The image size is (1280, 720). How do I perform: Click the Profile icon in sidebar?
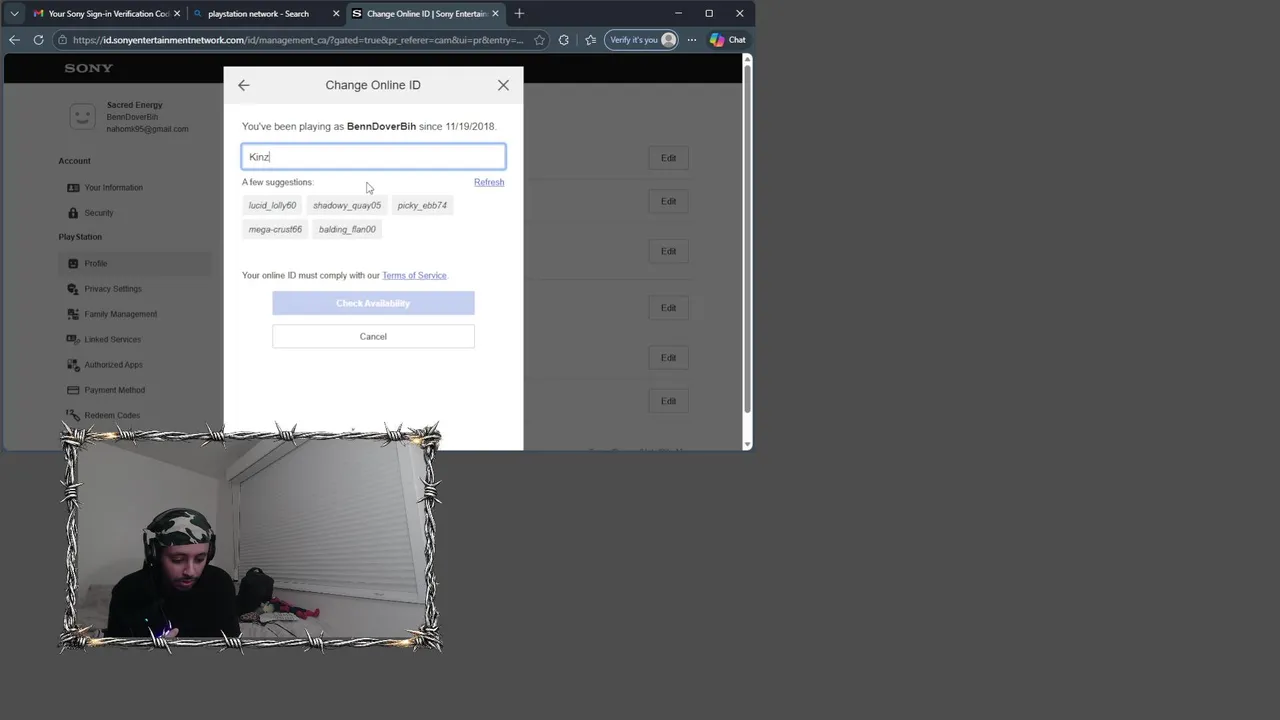click(73, 263)
